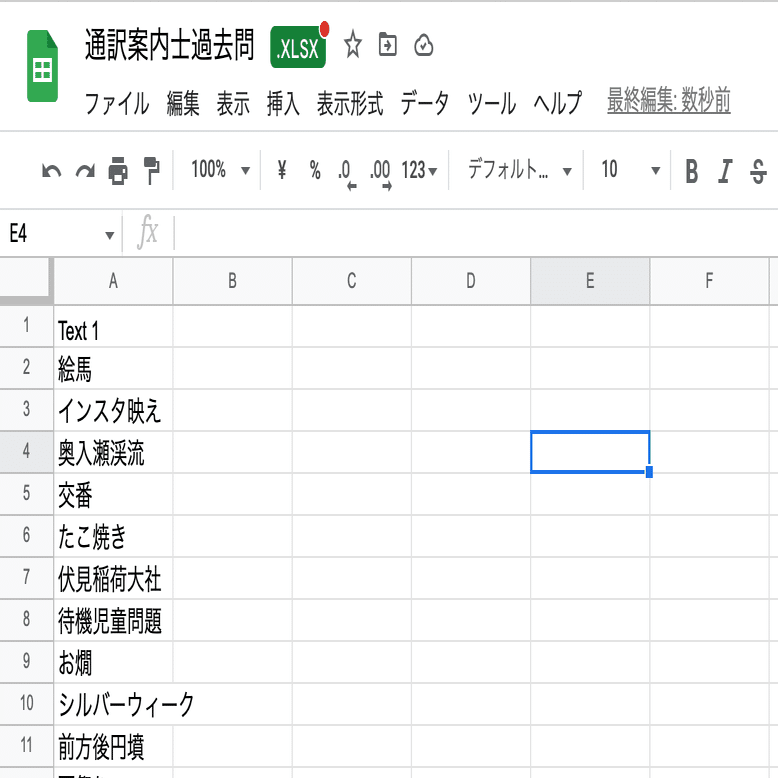This screenshot has width=778, height=778.
Task: Open the ファイル menu
Action: pos(117,103)
